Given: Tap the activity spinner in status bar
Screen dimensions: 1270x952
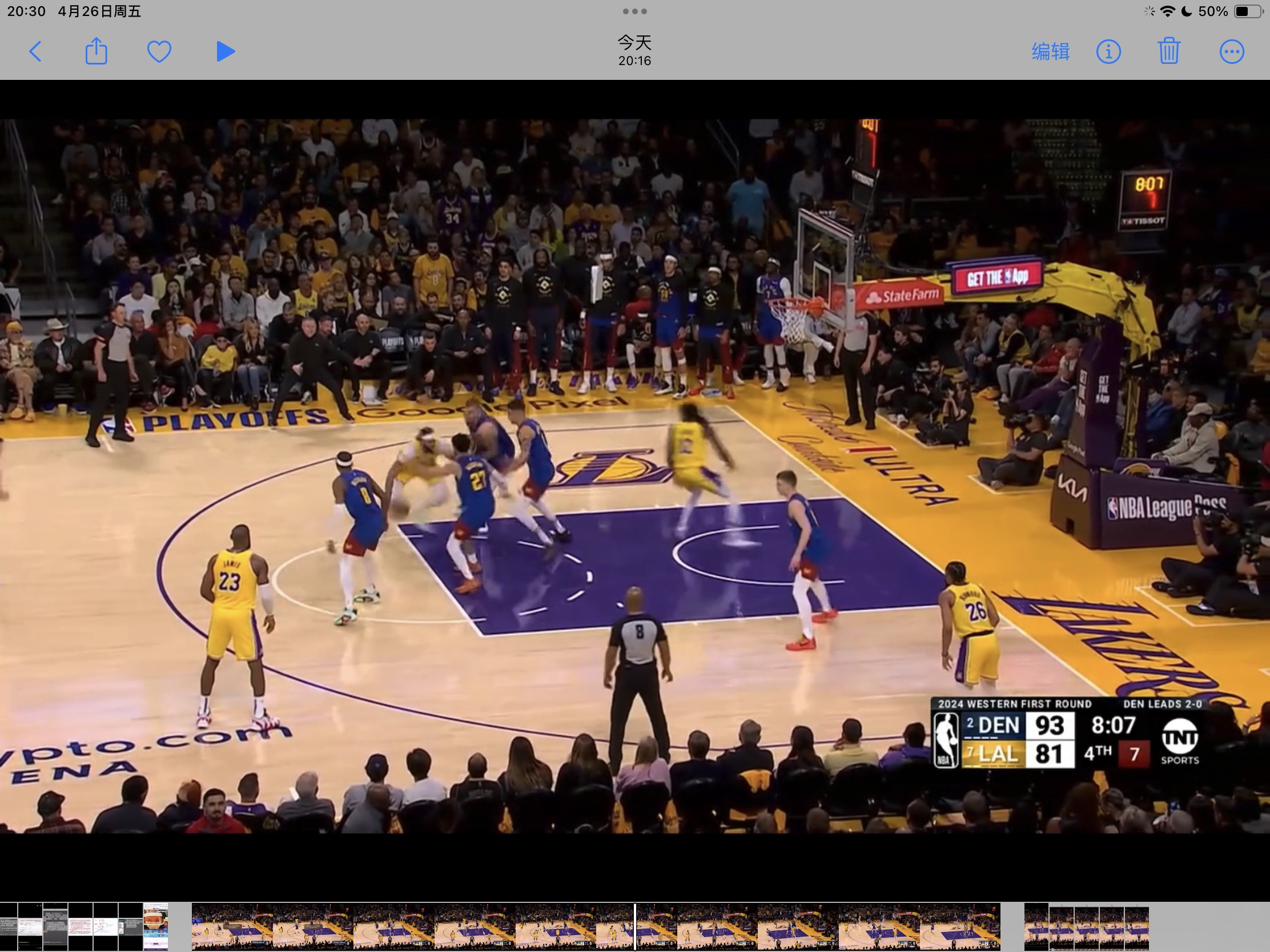Looking at the screenshot, I should 1149,11.
